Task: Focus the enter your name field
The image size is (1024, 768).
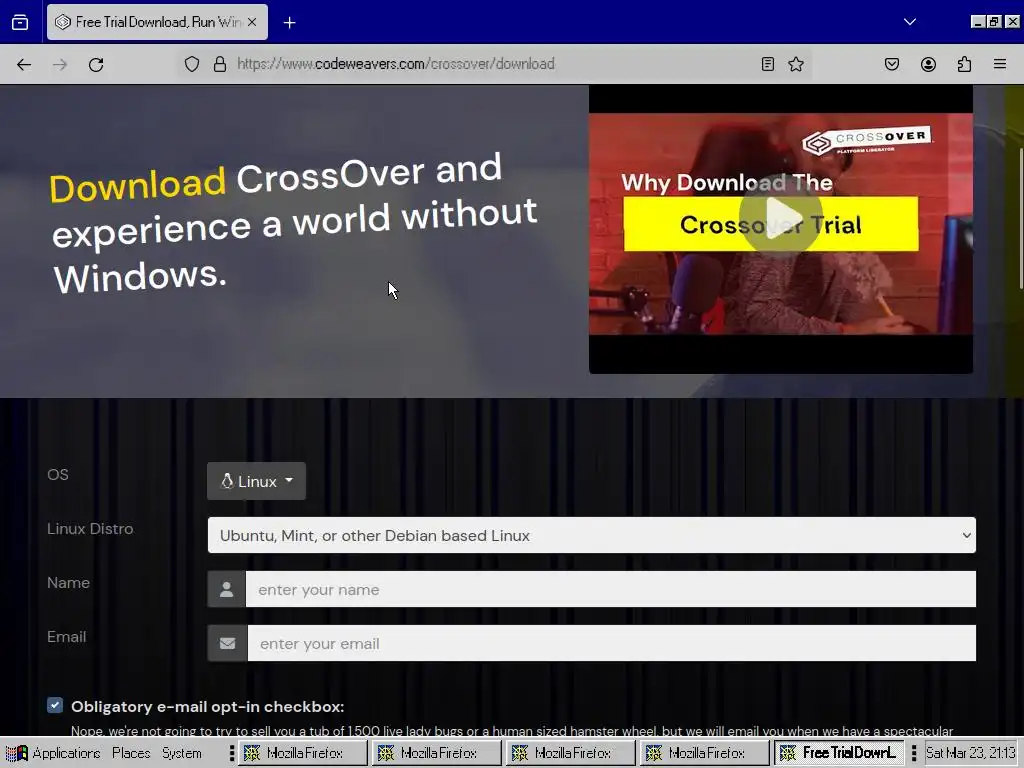Action: pos(611,589)
